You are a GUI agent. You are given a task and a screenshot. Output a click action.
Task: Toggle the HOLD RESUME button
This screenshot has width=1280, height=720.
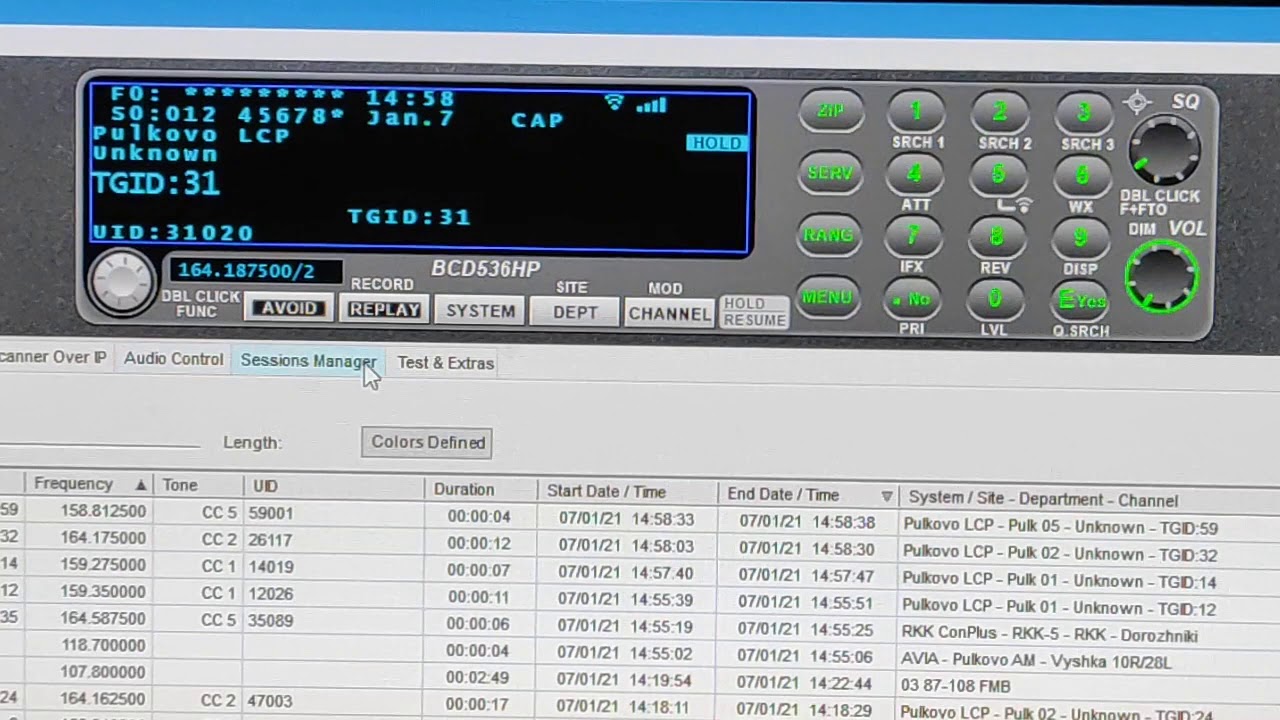pos(754,312)
